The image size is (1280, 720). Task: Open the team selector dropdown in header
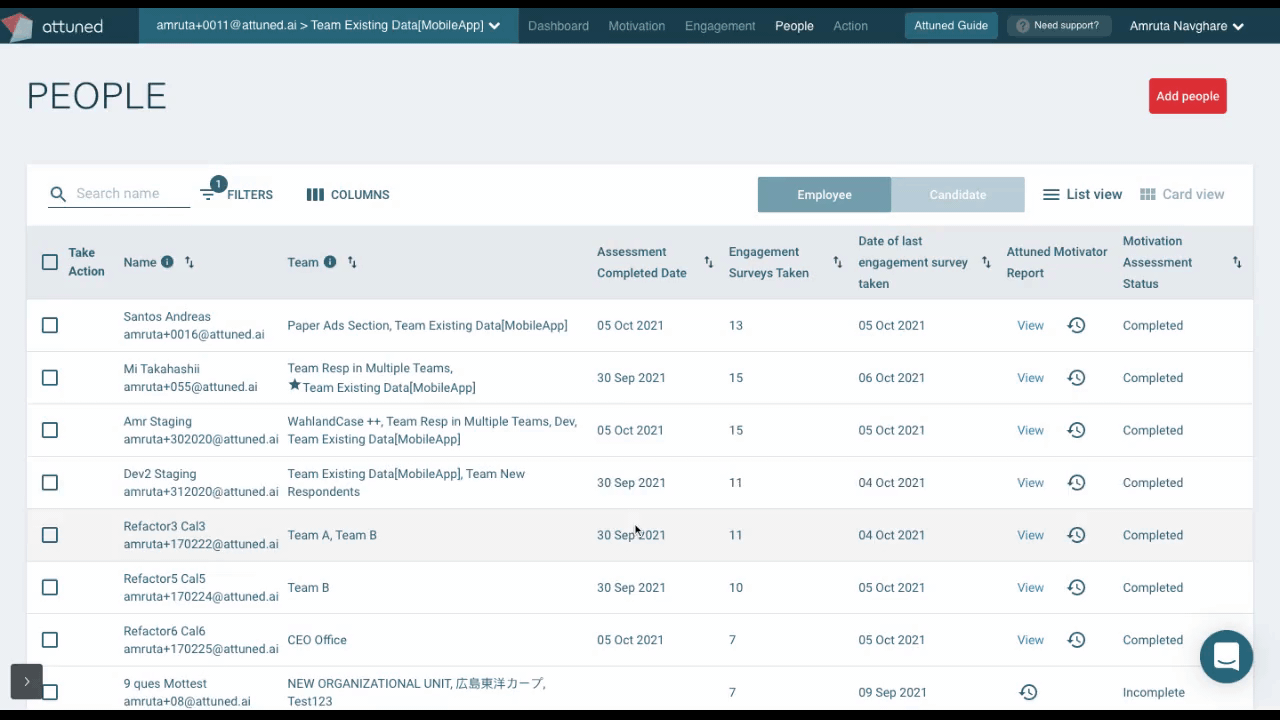pyautogui.click(x=328, y=26)
